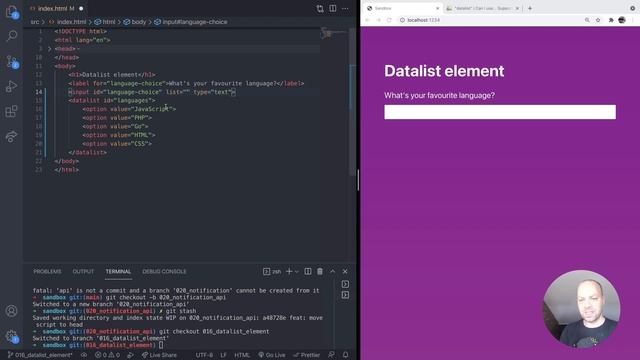Open the Search view in activity bar
640x360 pixels.
[11, 36]
